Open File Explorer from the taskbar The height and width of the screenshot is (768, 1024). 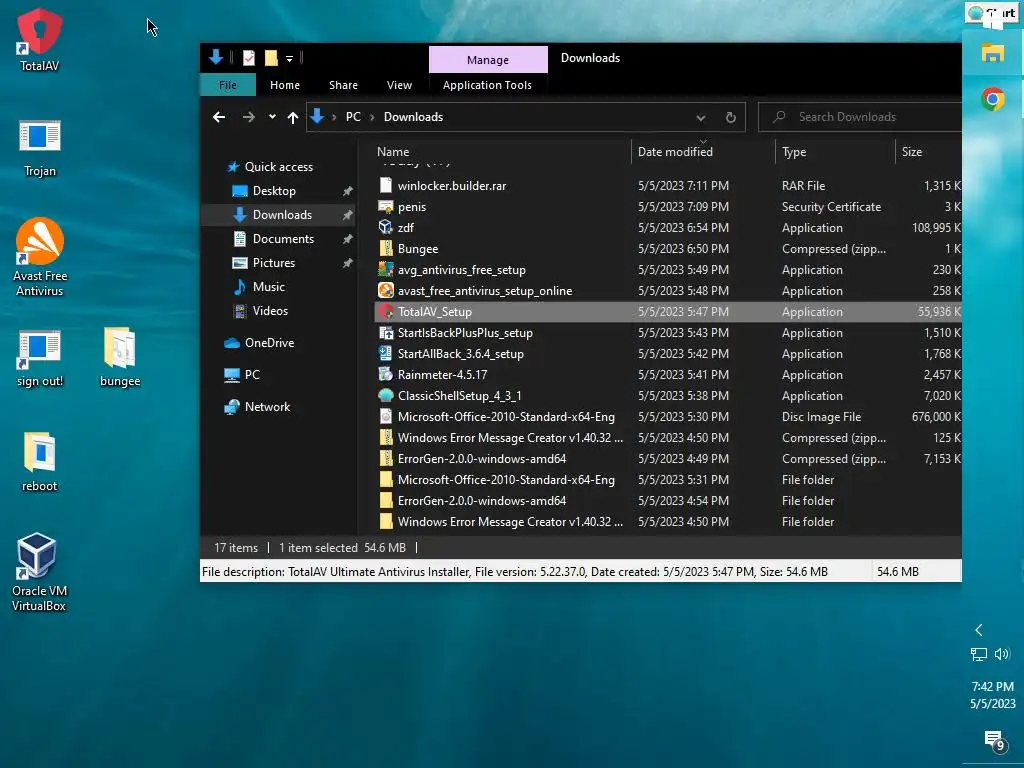993,52
